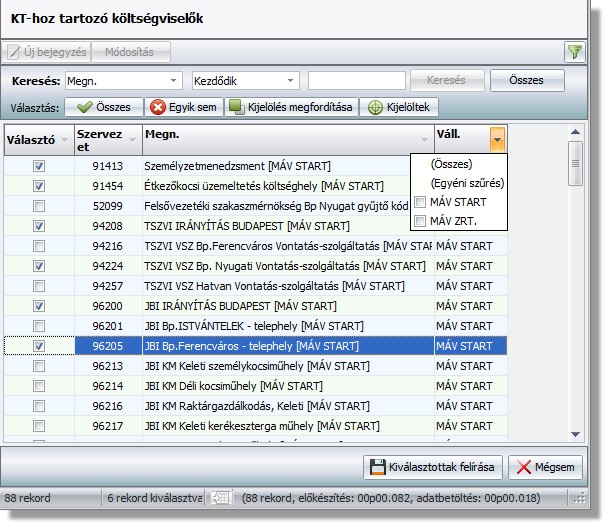This screenshot has width=606, height=525.
Task: Check row 94216 checkbox
Action: pos(39,246)
